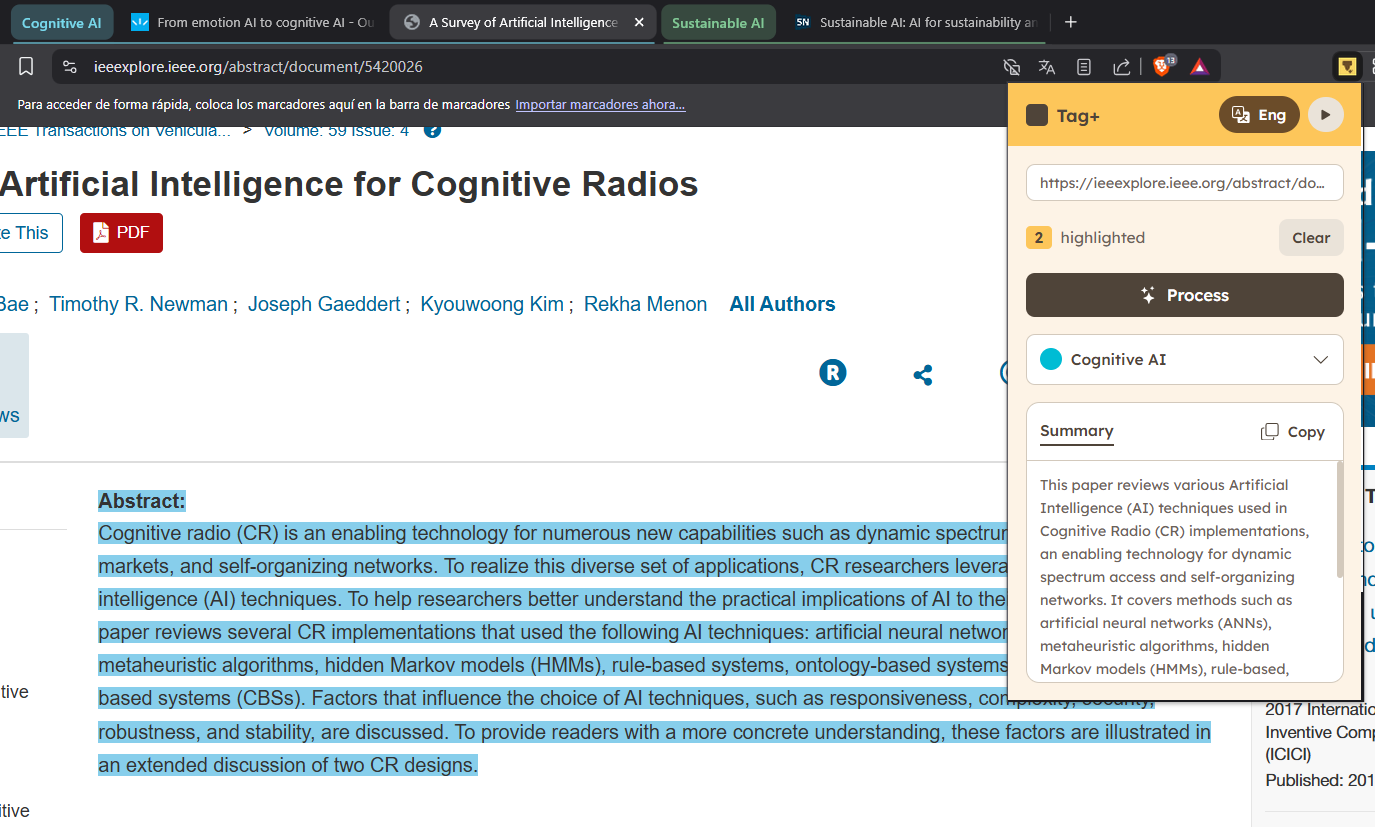Open the red PDF button
1375x827 pixels.
point(121,233)
